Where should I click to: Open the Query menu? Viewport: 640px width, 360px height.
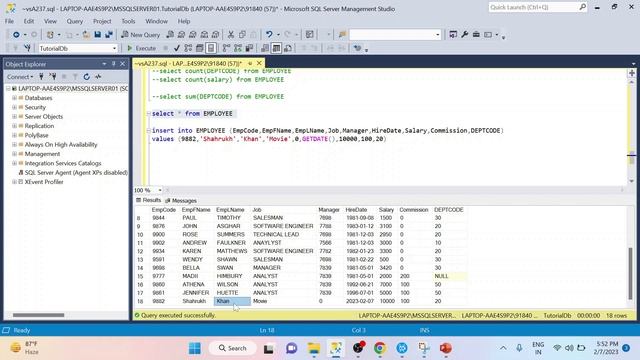pyautogui.click(x=75, y=21)
